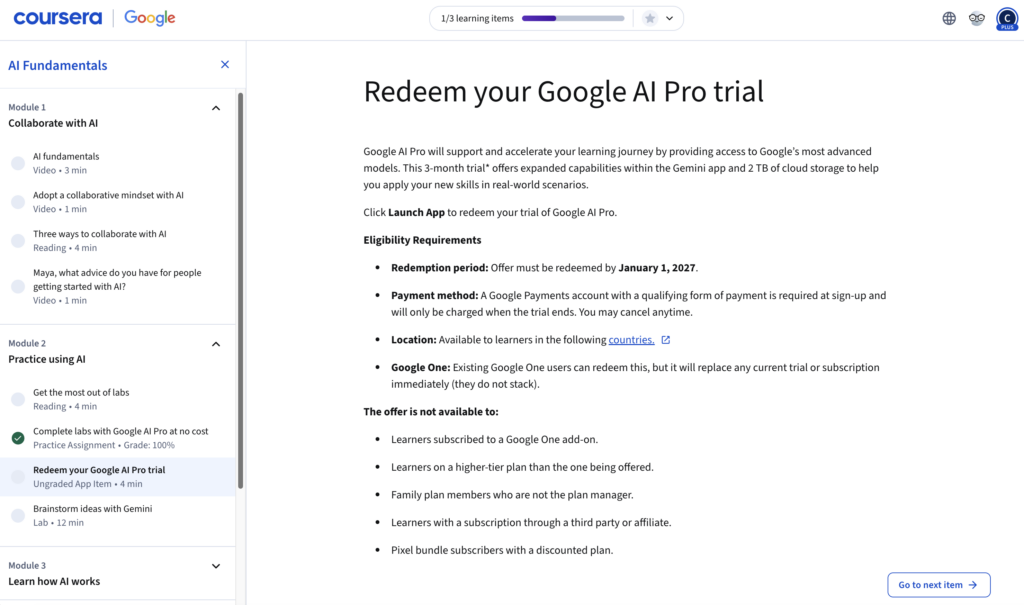
Task: Open the profile avatar with Plus badge
Action: tap(1006, 19)
